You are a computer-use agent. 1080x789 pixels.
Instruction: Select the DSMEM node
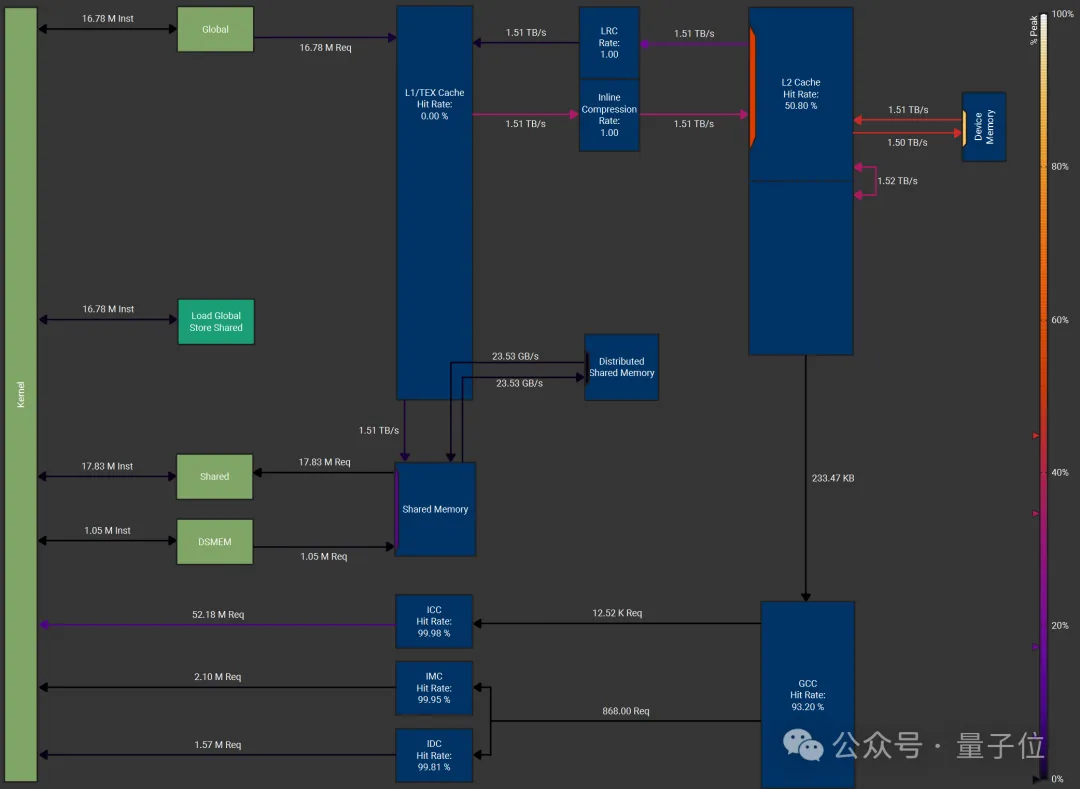[215, 541]
